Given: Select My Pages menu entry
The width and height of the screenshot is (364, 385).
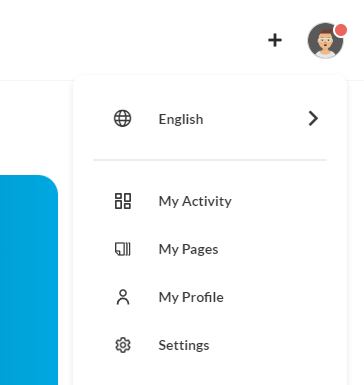Looking at the screenshot, I should coord(210,249).
